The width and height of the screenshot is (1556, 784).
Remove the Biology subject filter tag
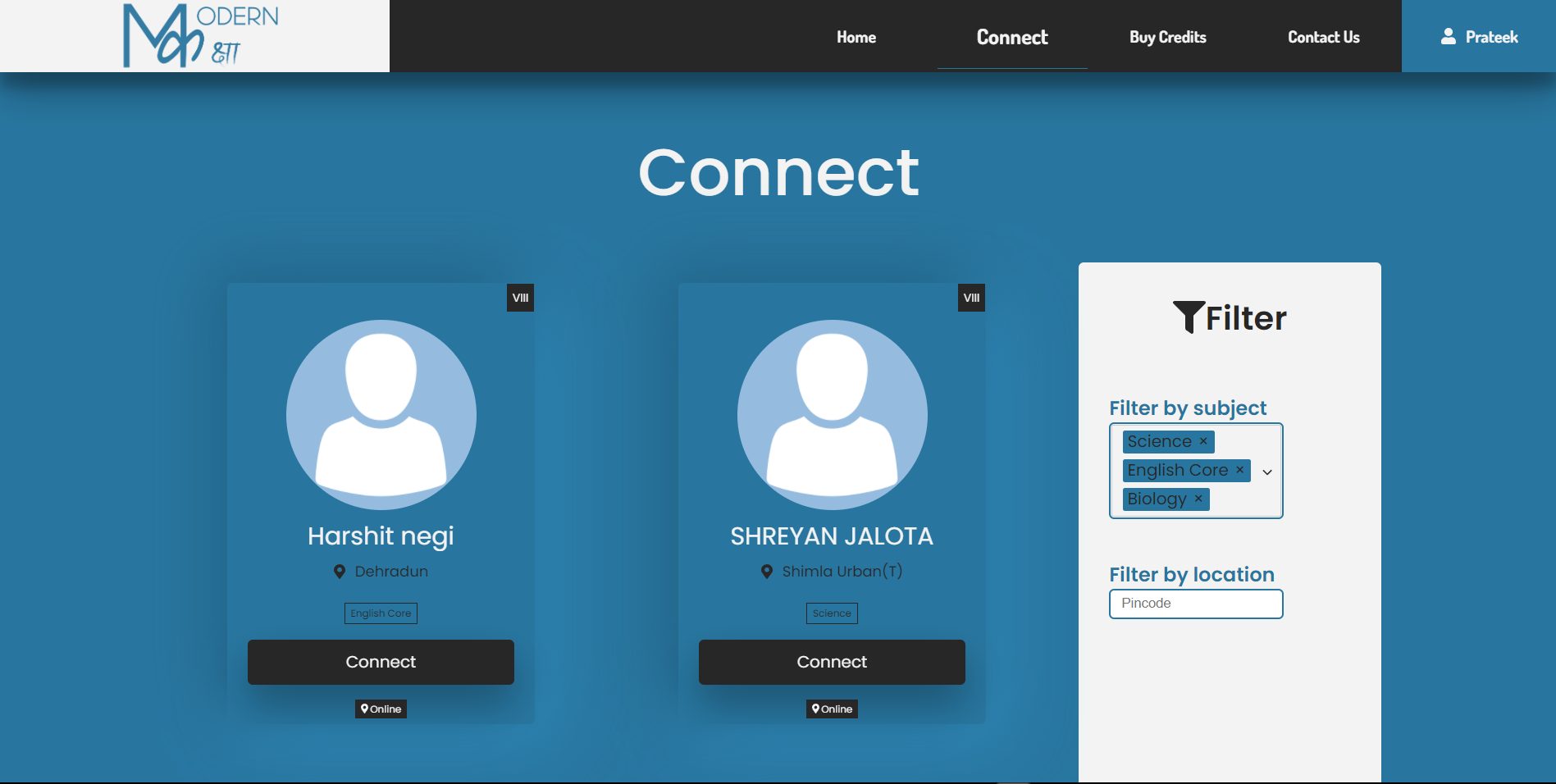[1198, 499]
